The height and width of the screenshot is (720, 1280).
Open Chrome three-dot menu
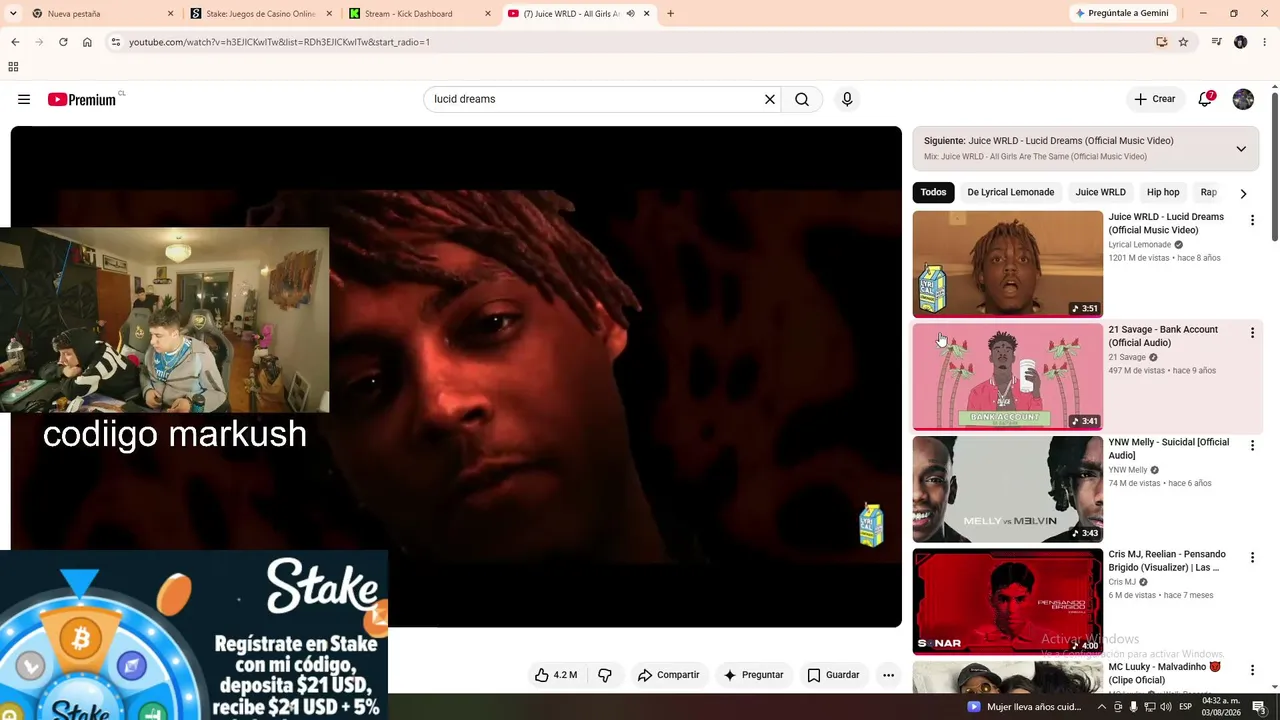pos(1265,42)
